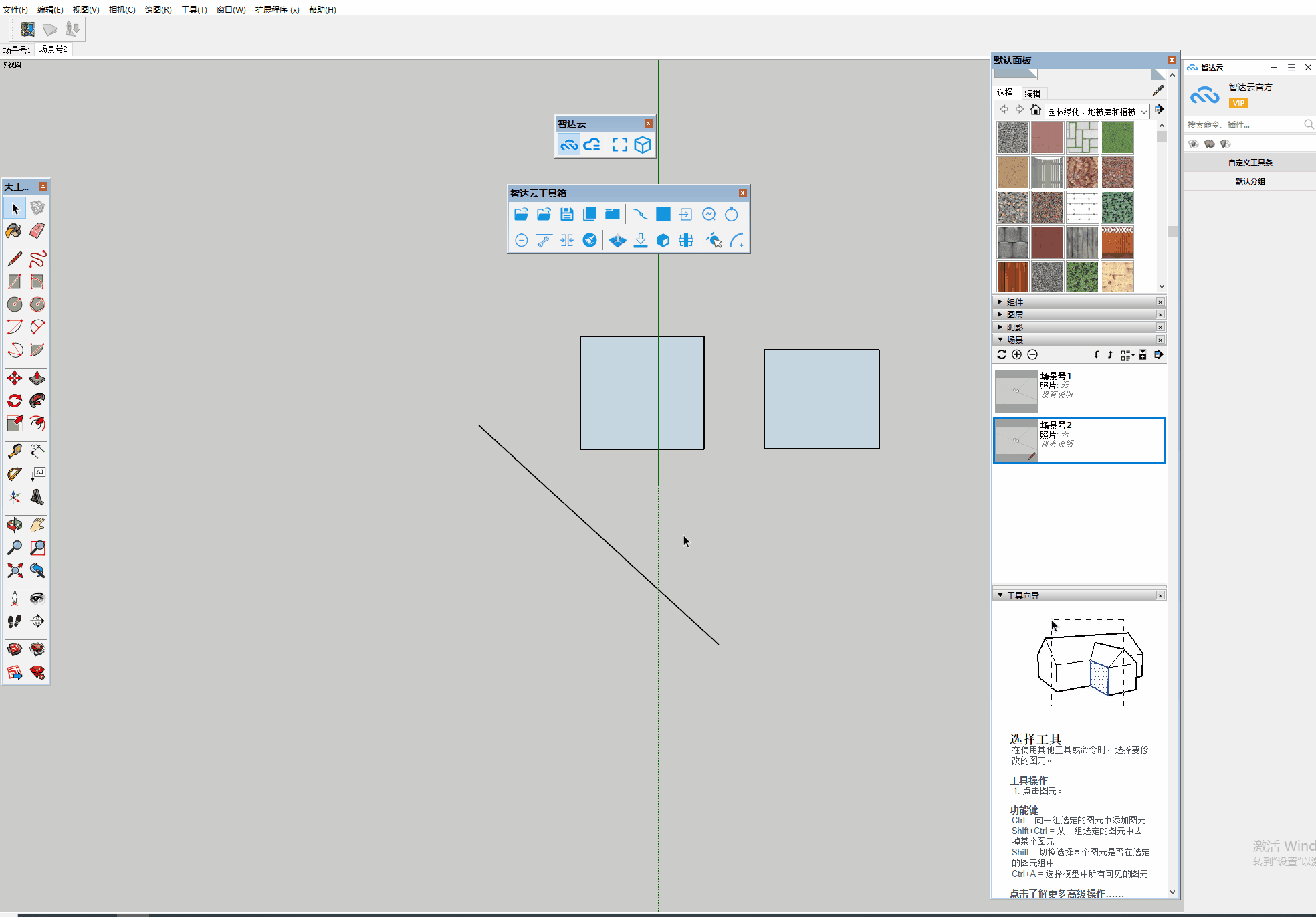Screen dimensions: 1316x917
Task: Select the Orbit tool
Action: (14, 525)
